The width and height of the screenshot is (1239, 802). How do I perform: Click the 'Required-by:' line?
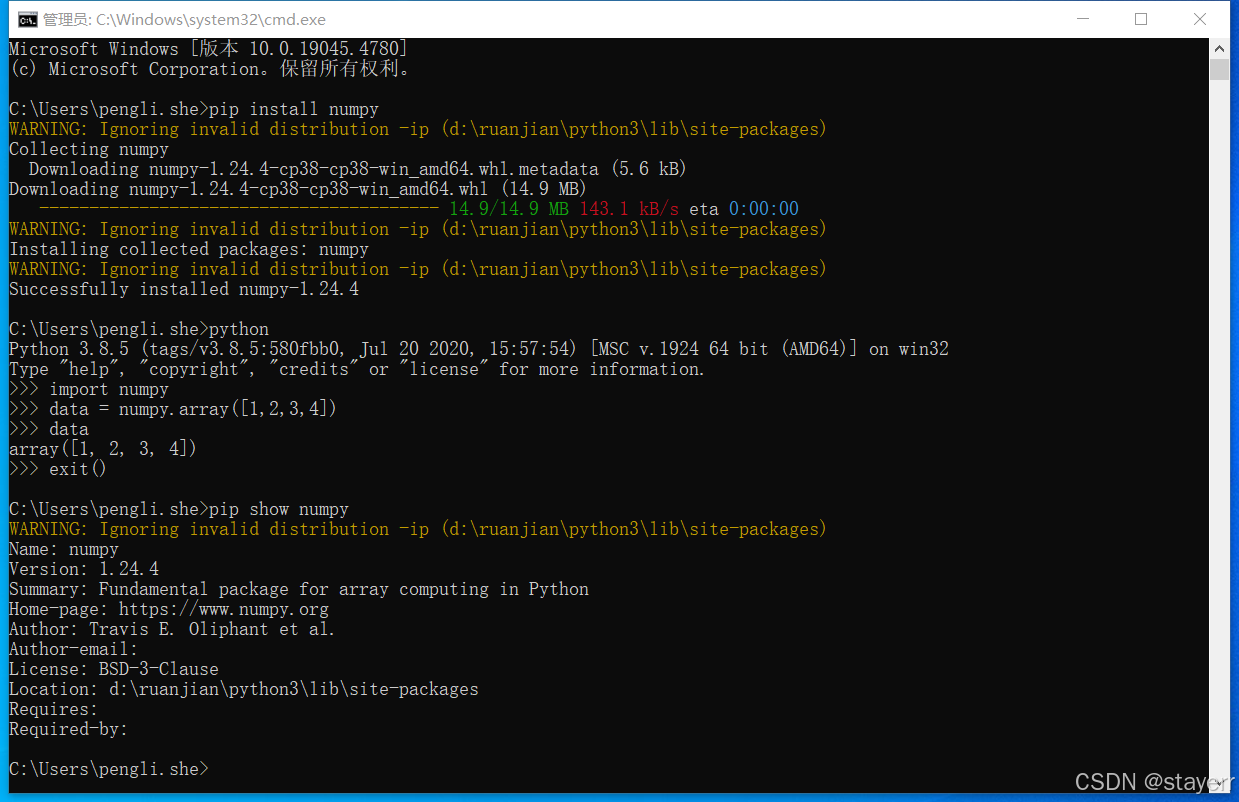point(69,729)
